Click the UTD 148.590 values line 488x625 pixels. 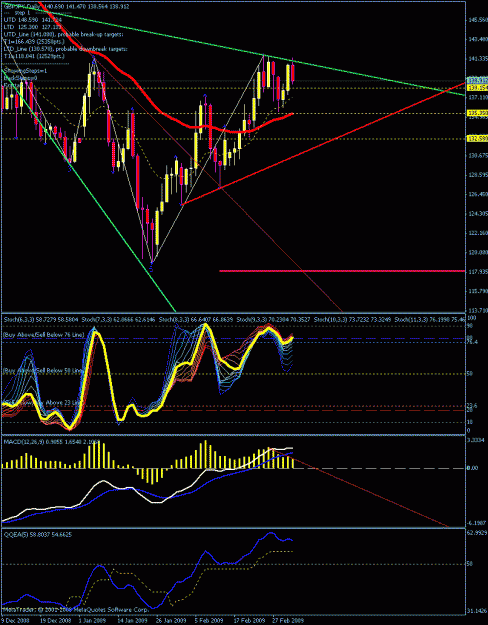[x=33, y=20]
